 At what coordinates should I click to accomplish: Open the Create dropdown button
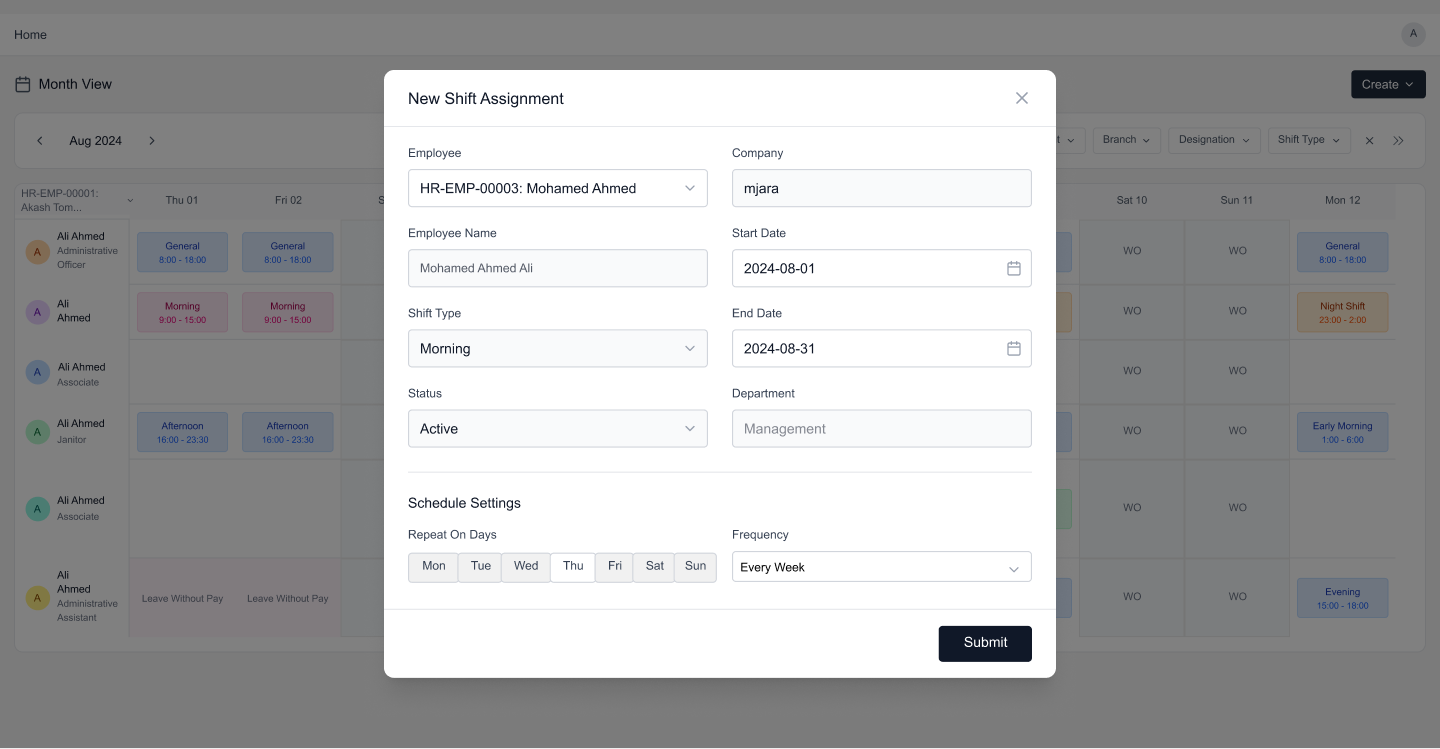pos(1388,84)
